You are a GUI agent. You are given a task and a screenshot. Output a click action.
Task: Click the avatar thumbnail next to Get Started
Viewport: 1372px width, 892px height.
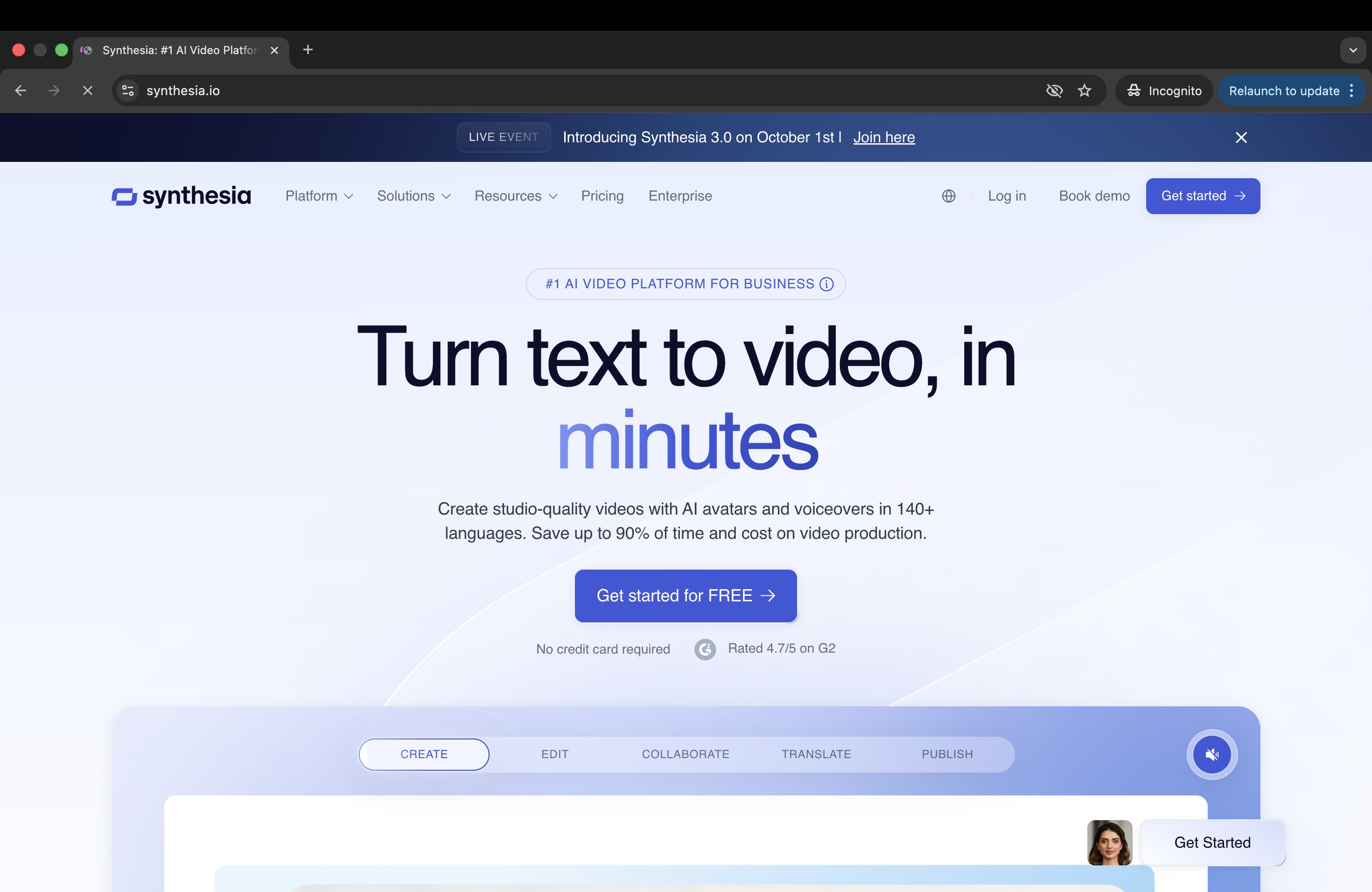click(1109, 842)
